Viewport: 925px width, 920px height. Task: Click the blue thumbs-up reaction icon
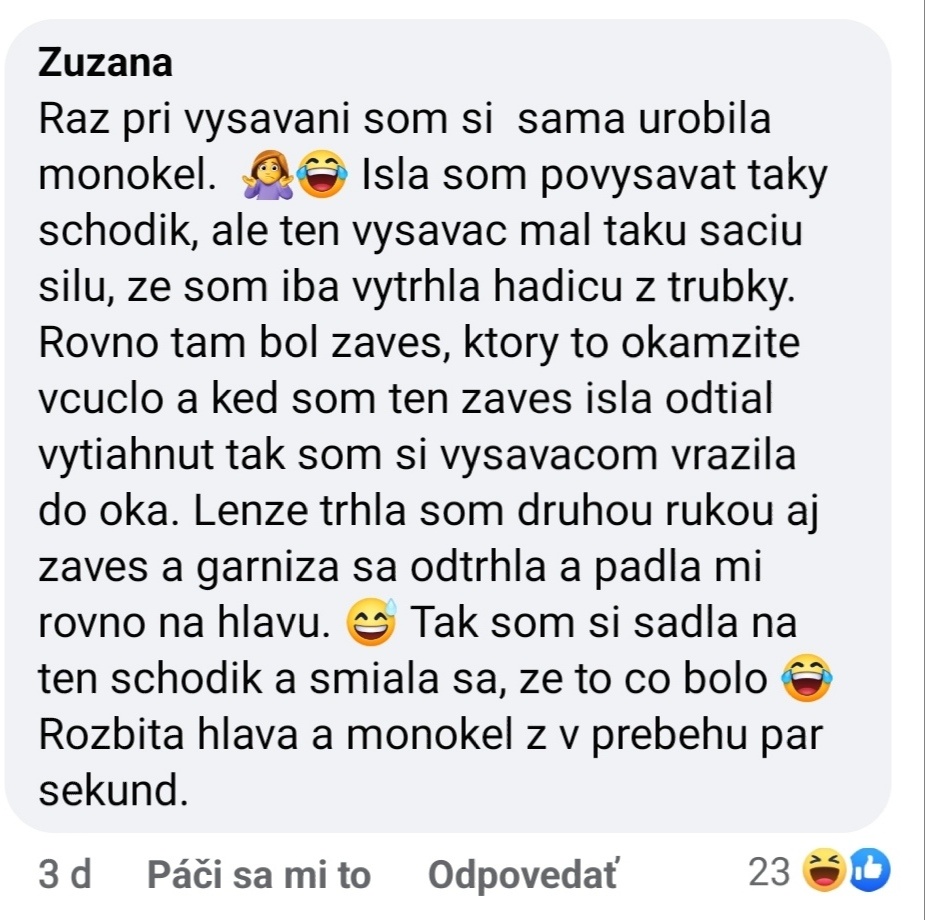[869, 870]
